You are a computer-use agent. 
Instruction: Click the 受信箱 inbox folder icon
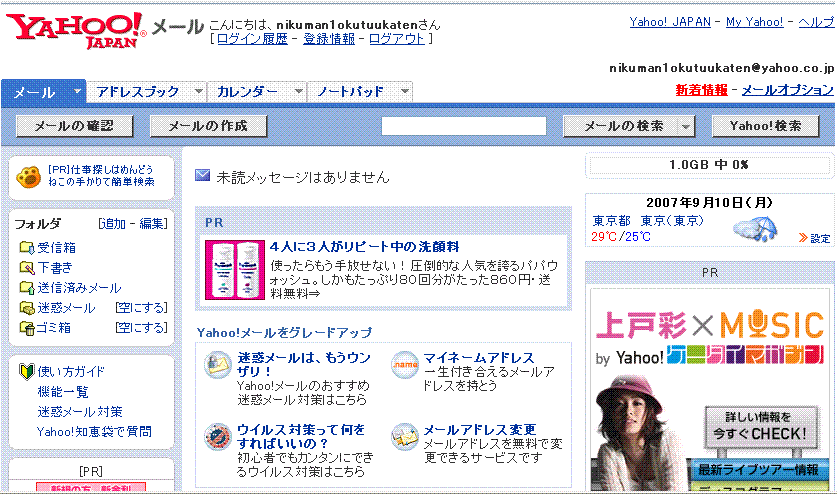click(27, 247)
